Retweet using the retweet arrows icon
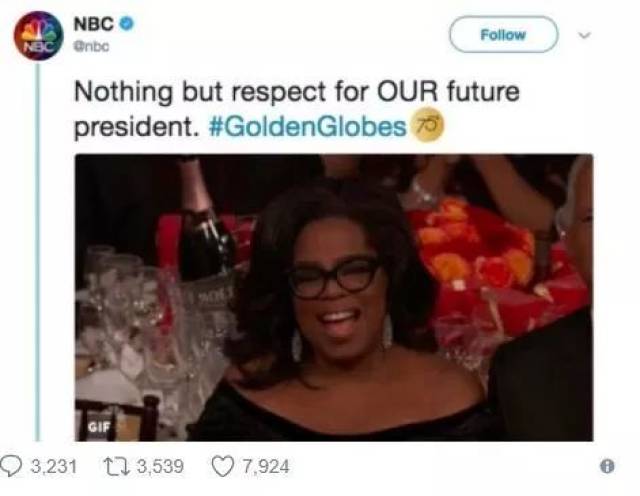 coord(117,466)
